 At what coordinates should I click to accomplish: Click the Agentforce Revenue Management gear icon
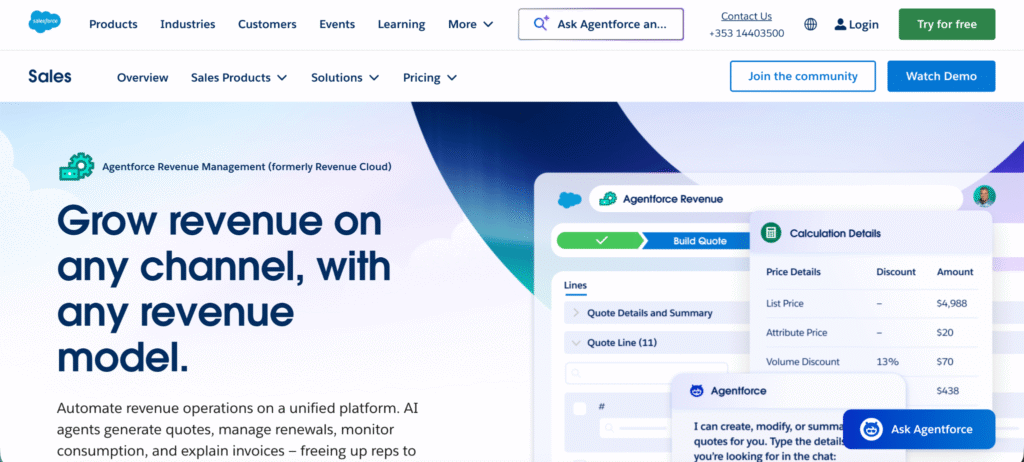pos(75,167)
